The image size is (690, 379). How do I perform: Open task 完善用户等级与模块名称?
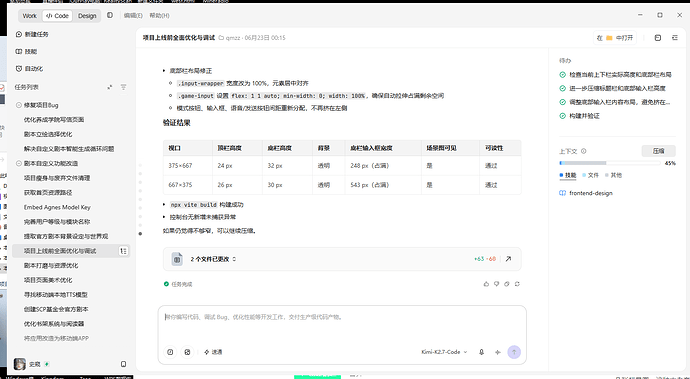(x=57, y=221)
